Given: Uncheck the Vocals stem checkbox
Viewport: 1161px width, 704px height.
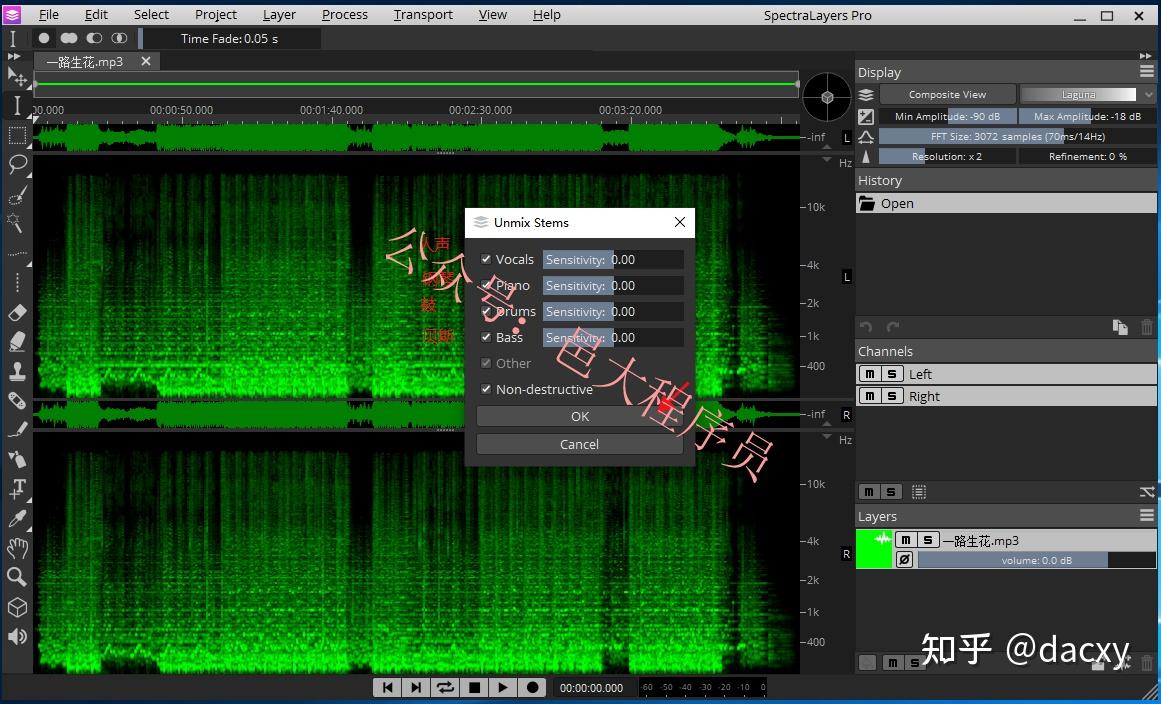Looking at the screenshot, I should click(x=486, y=259).
